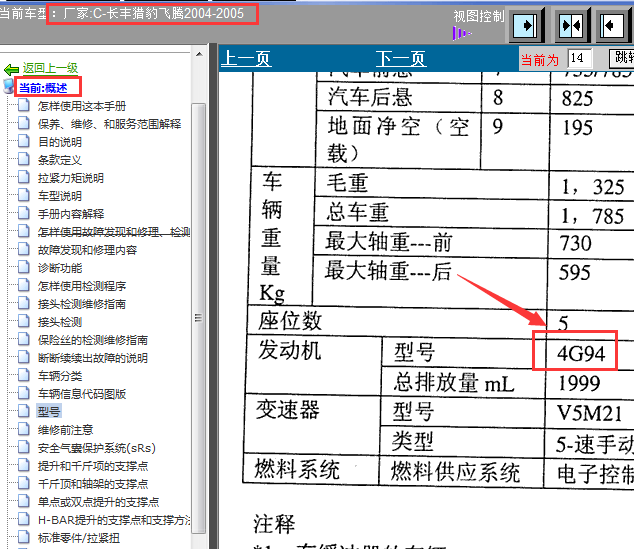Select 当前:概述 tree node
The height and width of the screenshot is (549, 634).
pyautogui.click(x=43, y=88)
